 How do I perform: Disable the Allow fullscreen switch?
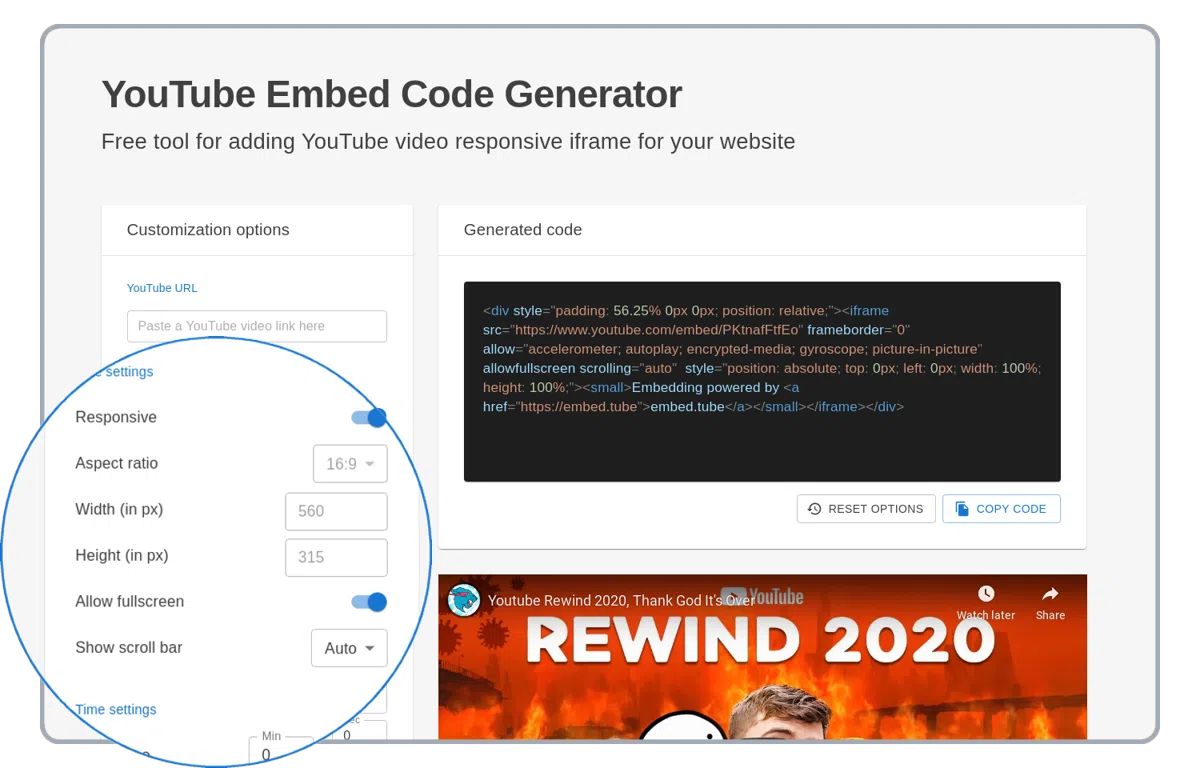(x=369, y=602)
